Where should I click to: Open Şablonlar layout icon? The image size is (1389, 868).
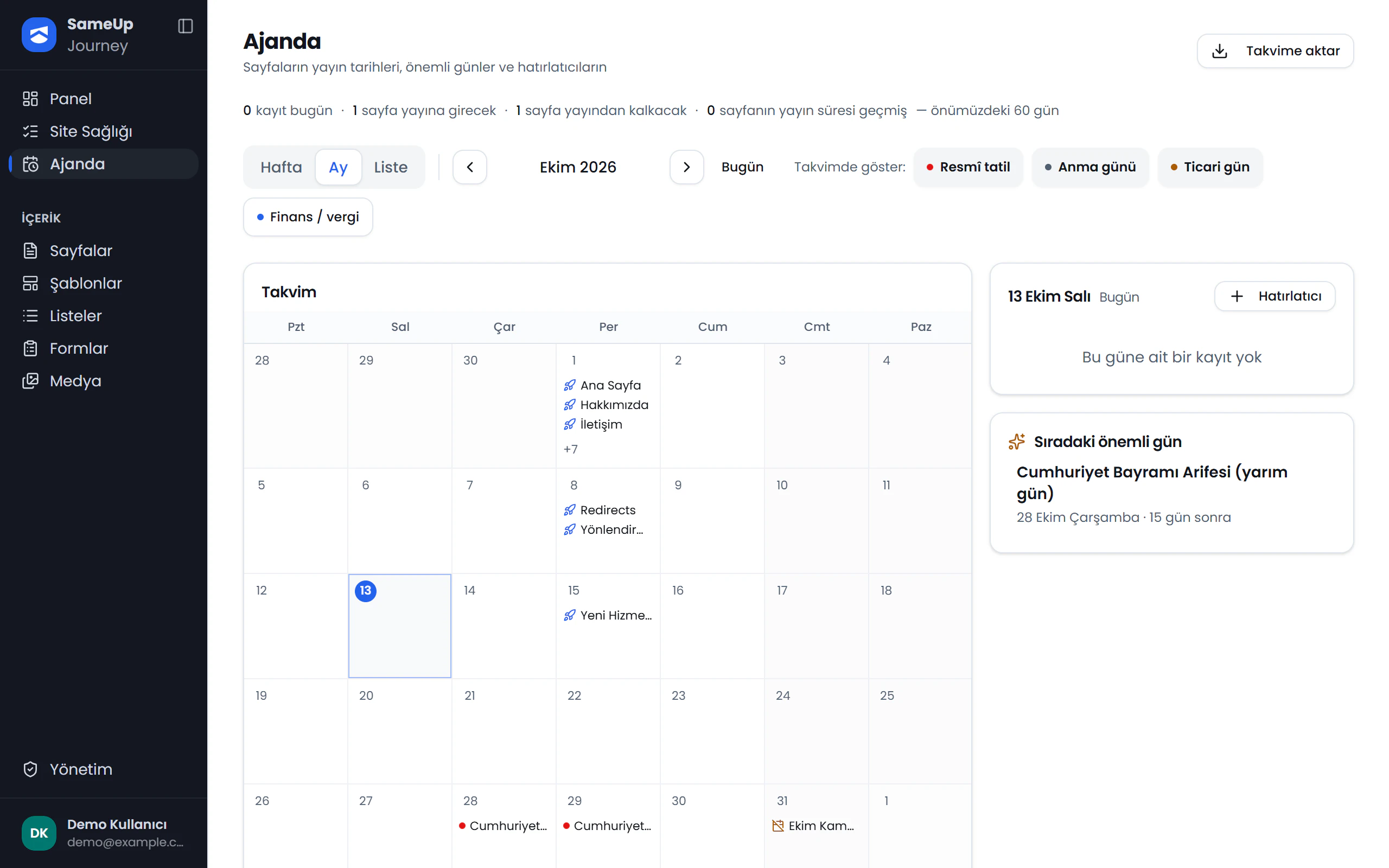[30, 284]
